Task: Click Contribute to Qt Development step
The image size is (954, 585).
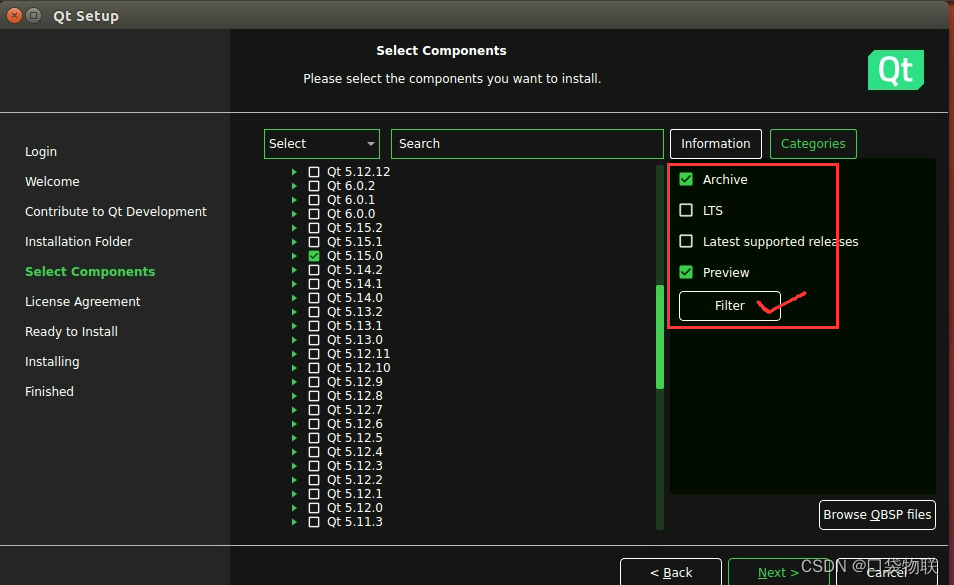Action: (116, 212)
